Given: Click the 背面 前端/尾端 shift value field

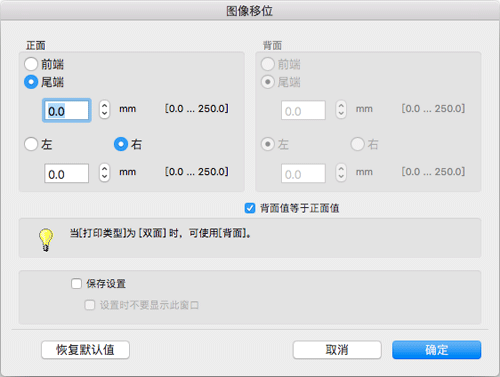Looking at the screenshot, I should click(x=303, y=110).
